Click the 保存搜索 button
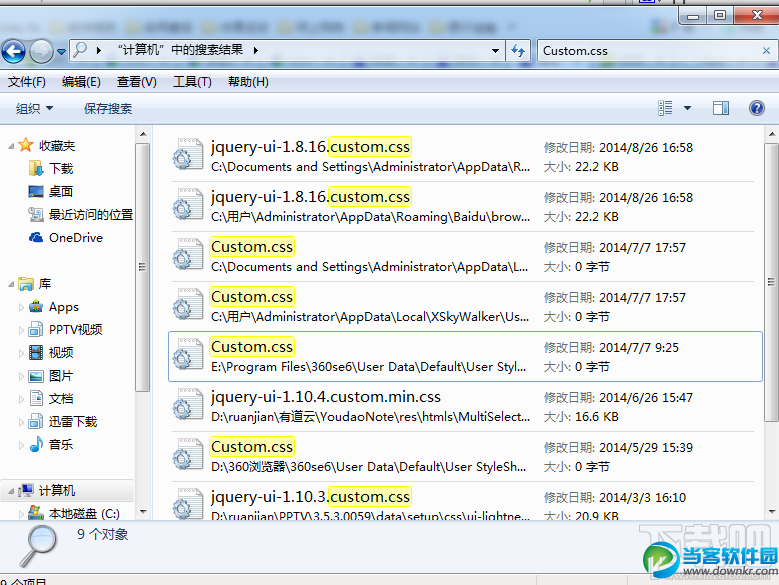This screenshot has height=585, width=779. (108, 108)
